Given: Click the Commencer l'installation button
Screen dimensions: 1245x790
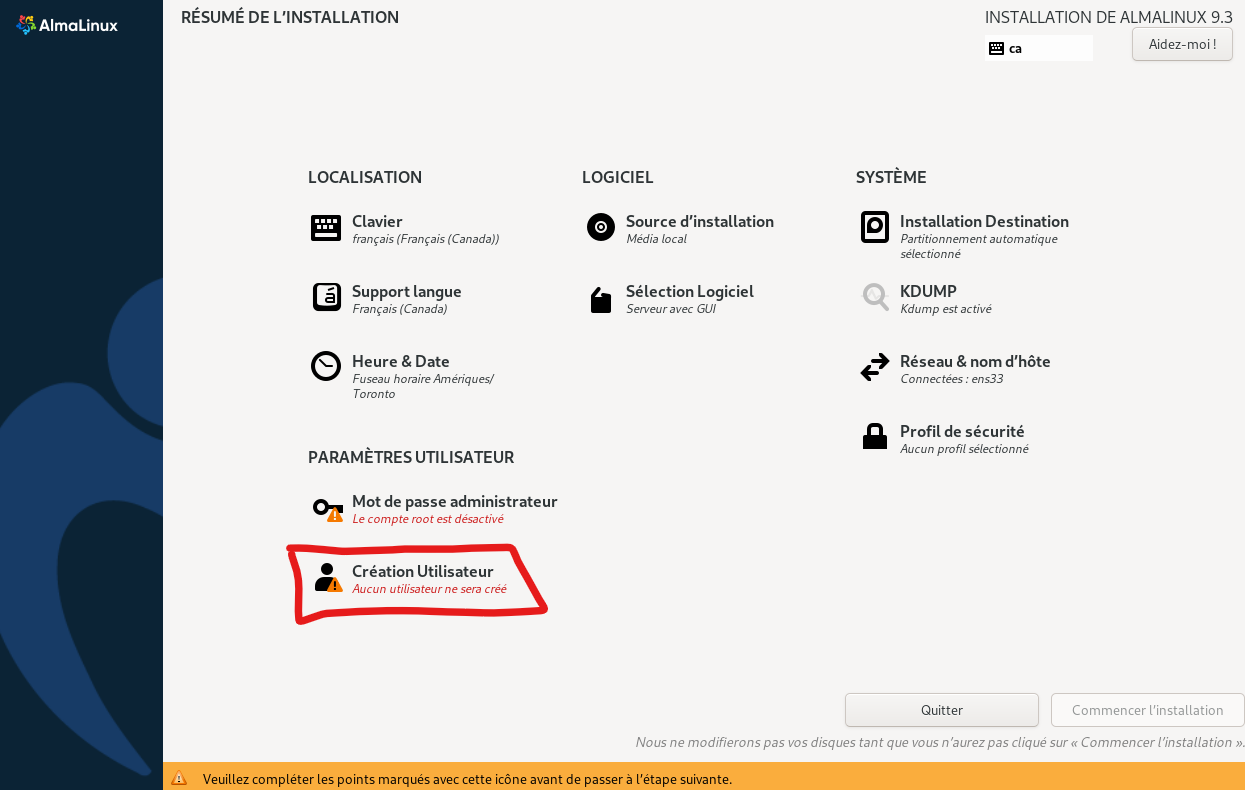Looking at the screenshot, I should coord(1147,710).
